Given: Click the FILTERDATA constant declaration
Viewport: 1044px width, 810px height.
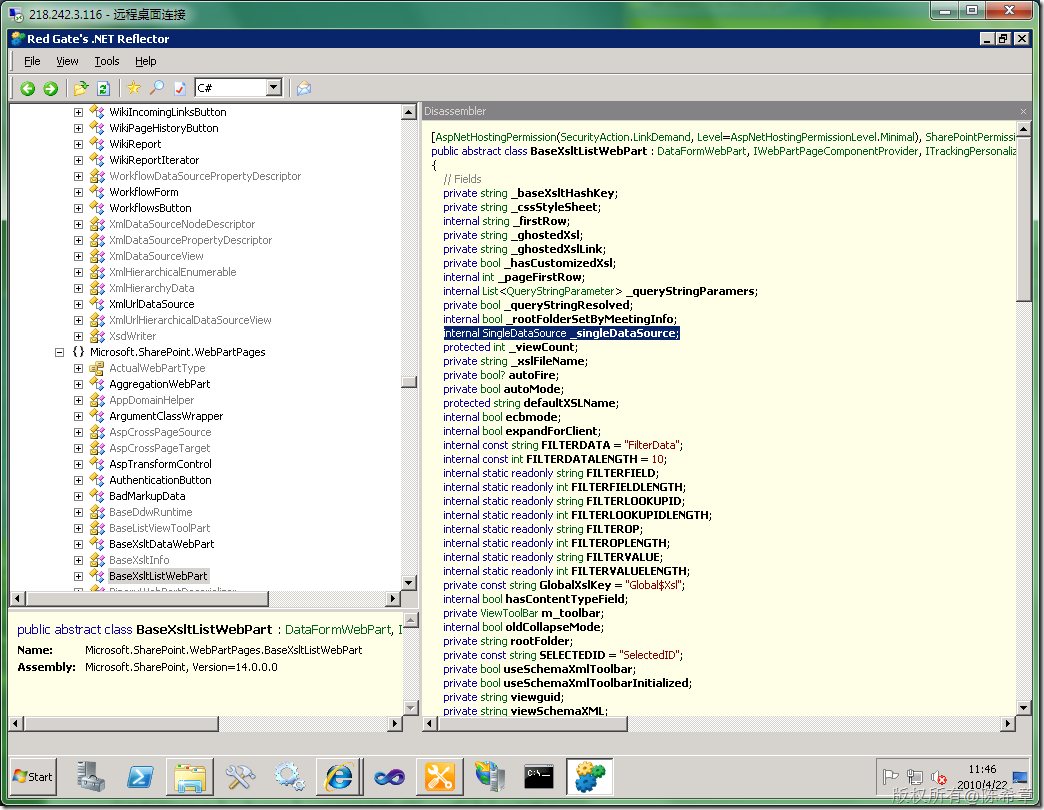Looking at the screenshot, I should (563, 445).
